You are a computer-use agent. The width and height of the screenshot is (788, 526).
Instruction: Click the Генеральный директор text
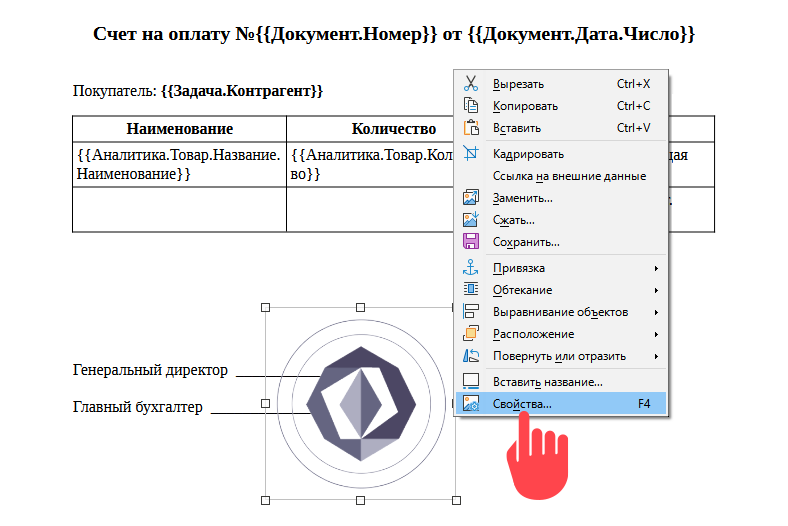click(x=150, y=370)
